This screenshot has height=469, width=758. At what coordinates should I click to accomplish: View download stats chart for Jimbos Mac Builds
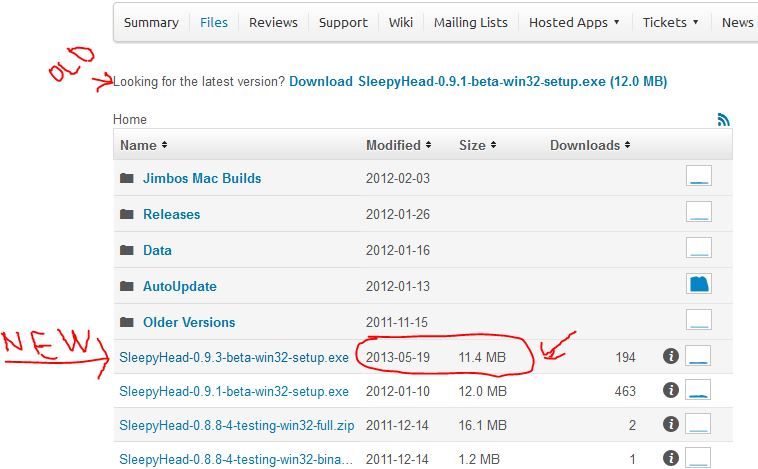tap(699, 176)
